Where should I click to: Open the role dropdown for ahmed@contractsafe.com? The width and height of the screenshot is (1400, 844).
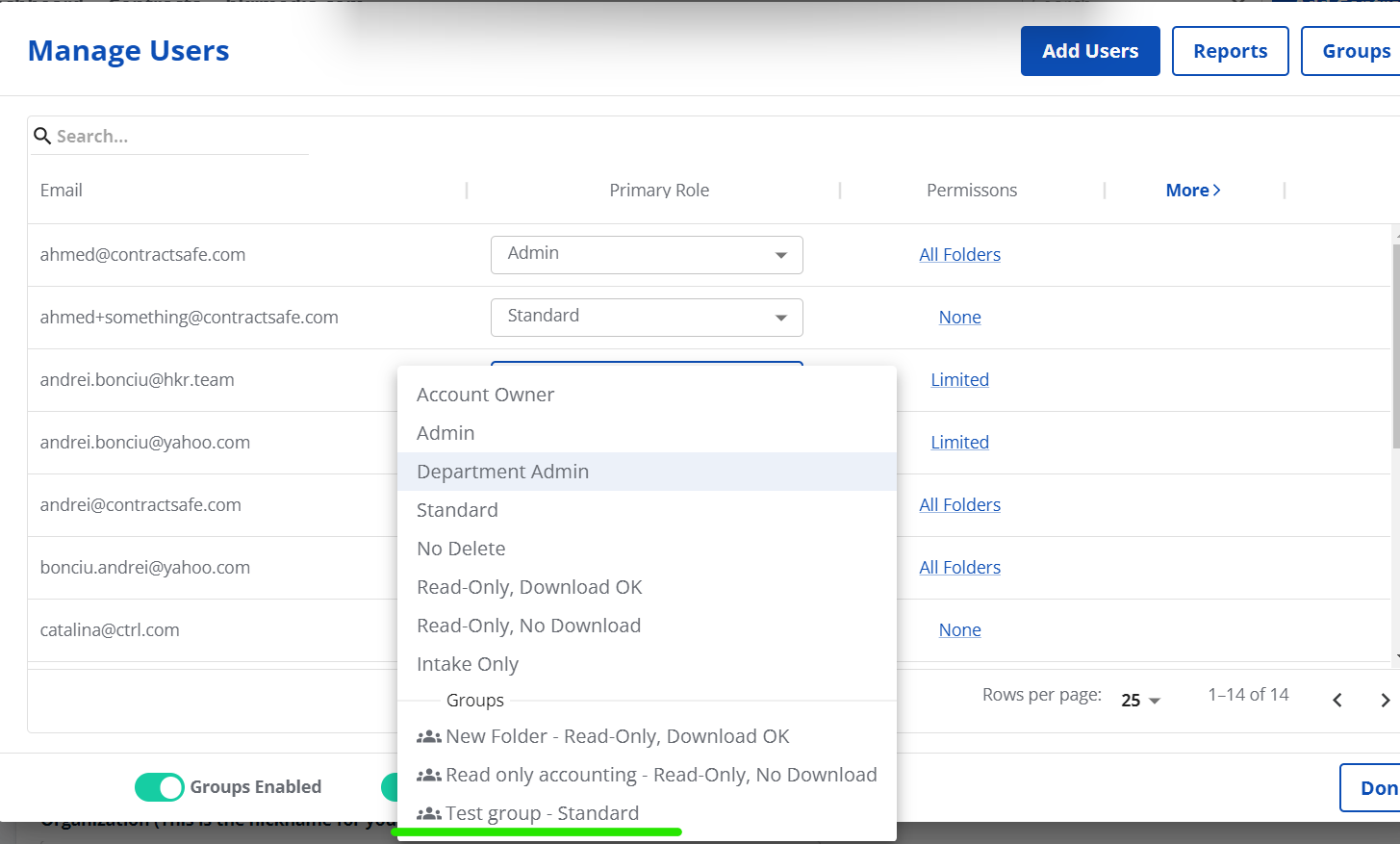coord(647,254)
